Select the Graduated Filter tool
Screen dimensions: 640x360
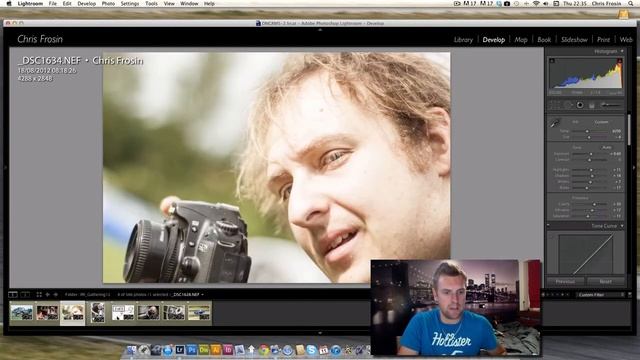592,105
